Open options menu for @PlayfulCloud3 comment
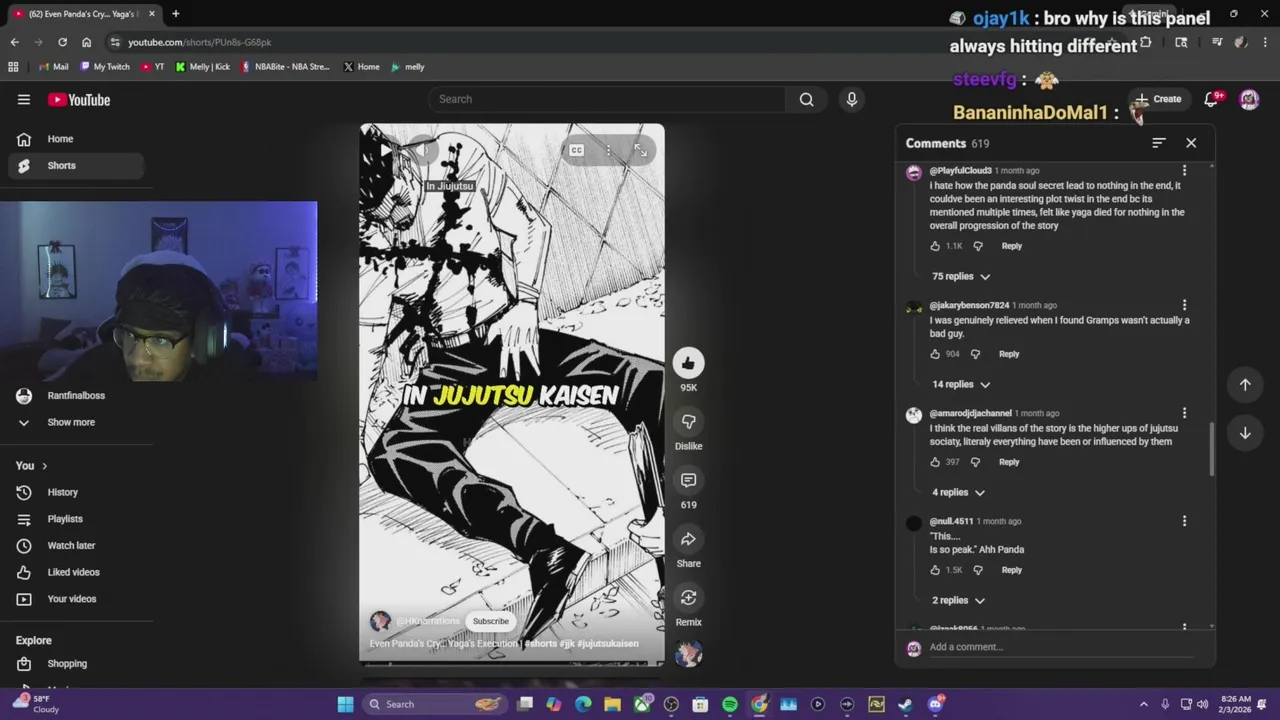The width and height of the screenshot is (1280, 720). tap(1184, 171)
